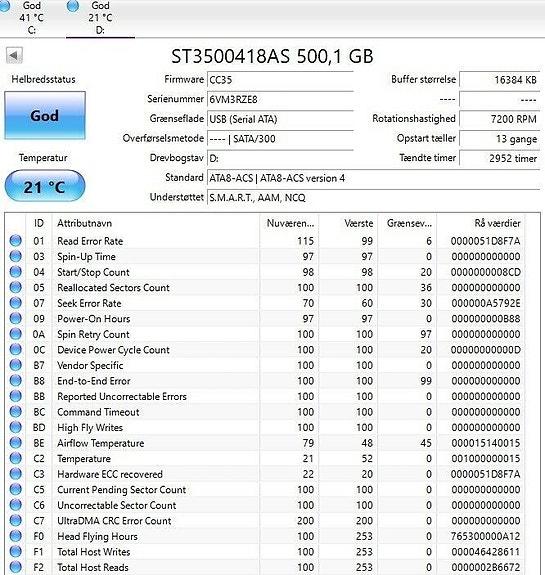Viewport: 545px width, 575px height.
Task: Select current value 115 for Read Error Rate
Action: point(306,241)
